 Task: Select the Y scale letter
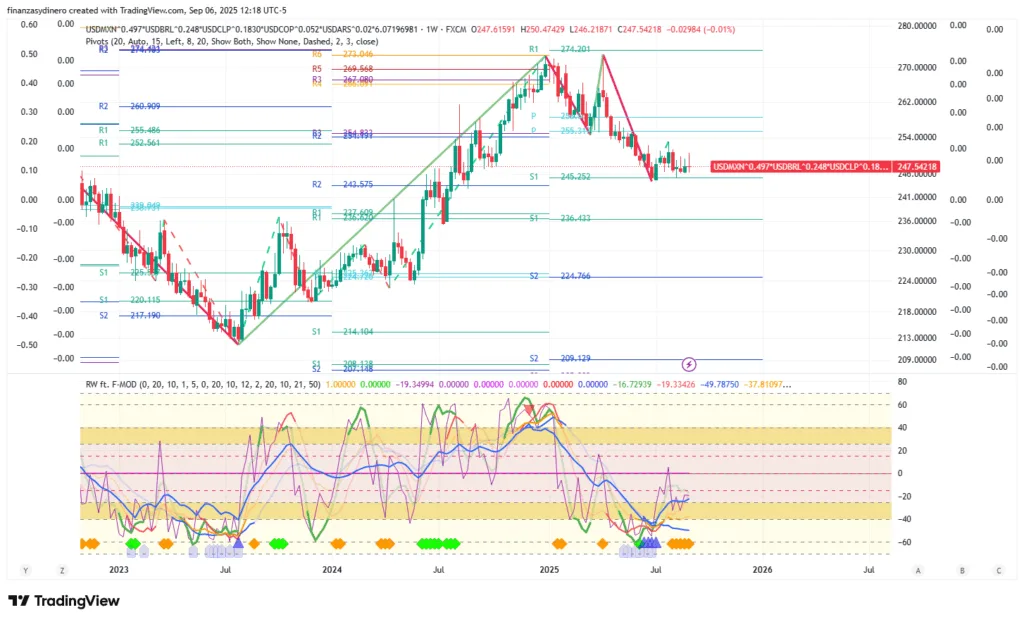click(25, 570)
